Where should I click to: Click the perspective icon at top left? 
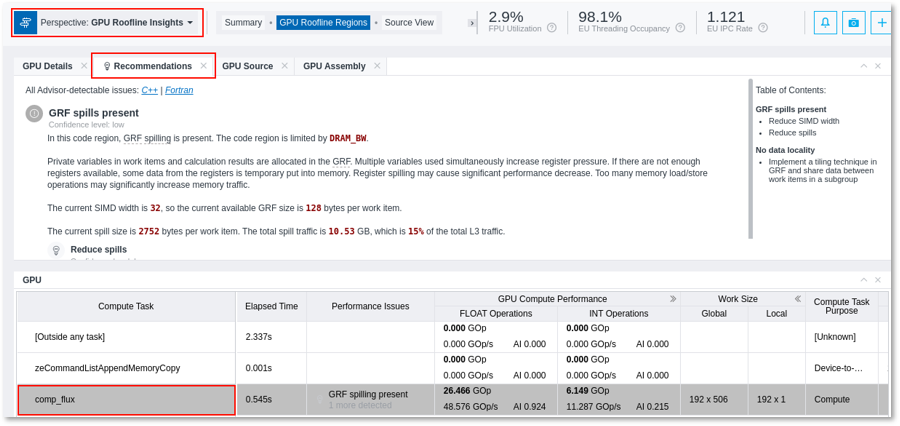(26, 22)
